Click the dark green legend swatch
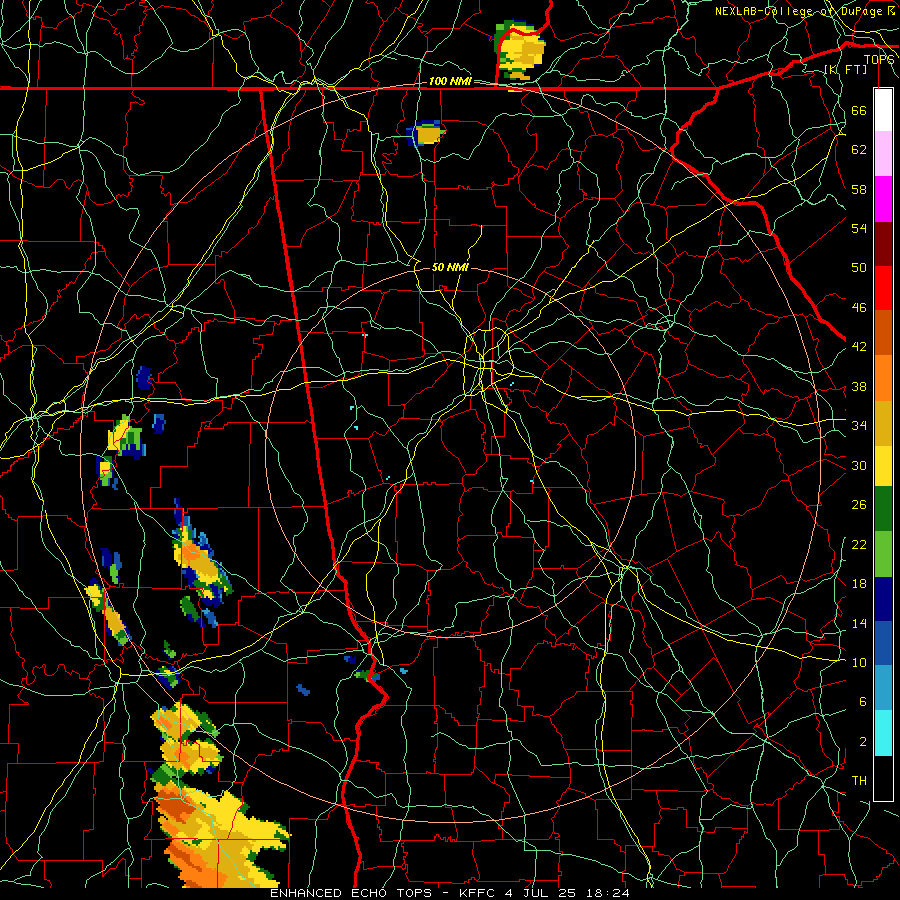Viewport: 900px width, 900px height. coord(883,509)
